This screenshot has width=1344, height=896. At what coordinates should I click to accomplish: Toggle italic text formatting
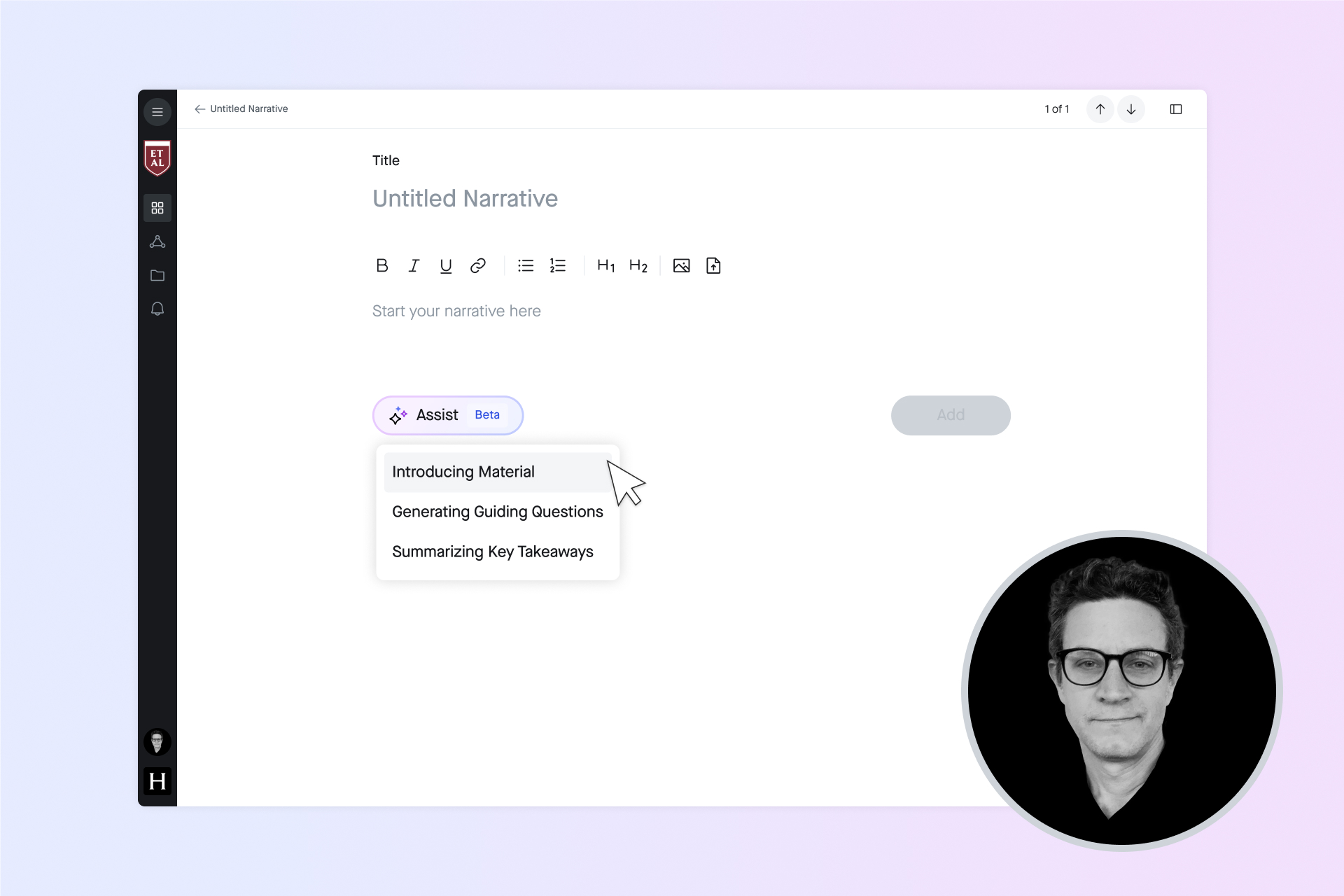pyautogui.click(x=414, y=266)
